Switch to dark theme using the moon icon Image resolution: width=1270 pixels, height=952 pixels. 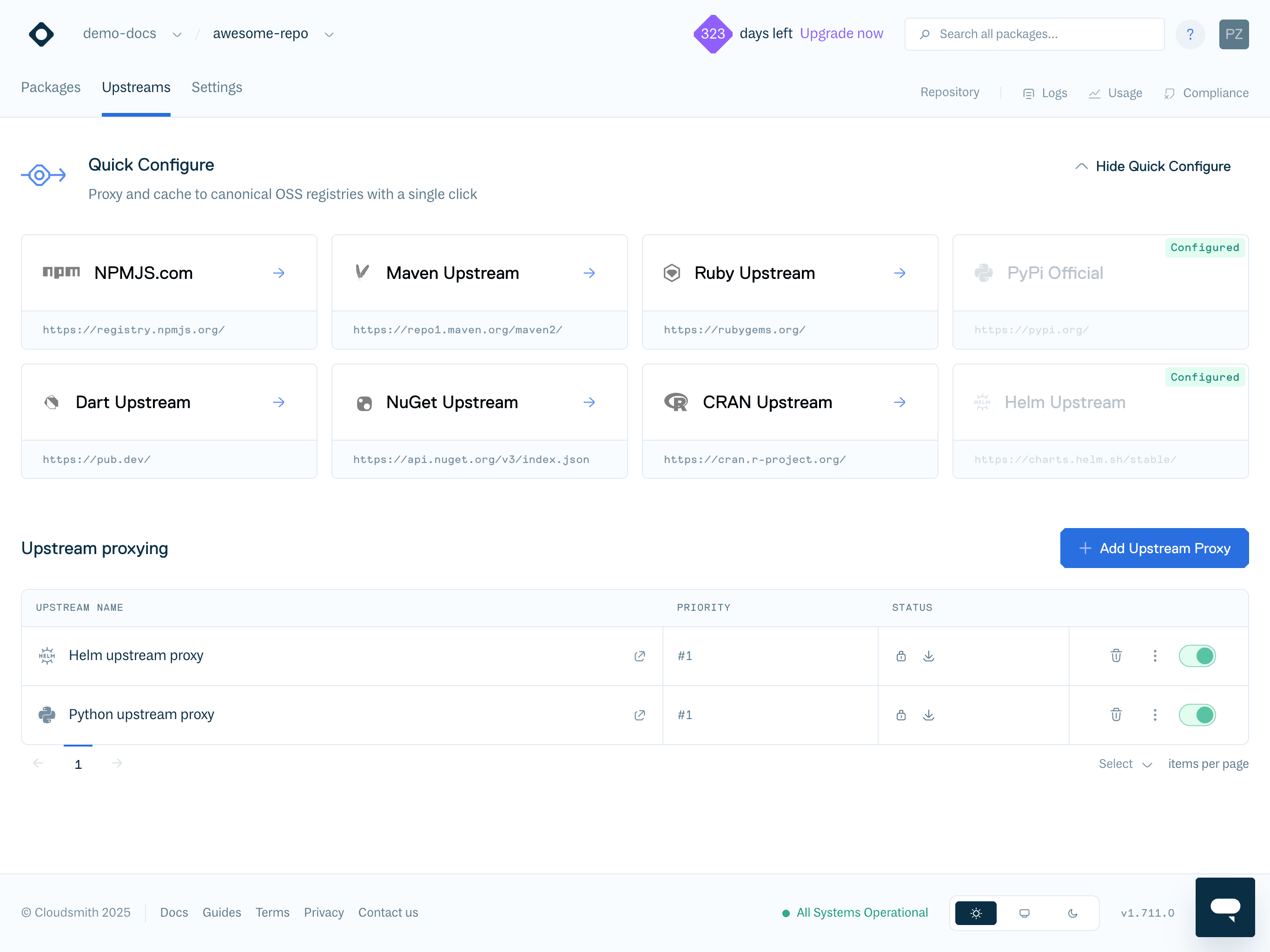click(x=1073, y=912)
